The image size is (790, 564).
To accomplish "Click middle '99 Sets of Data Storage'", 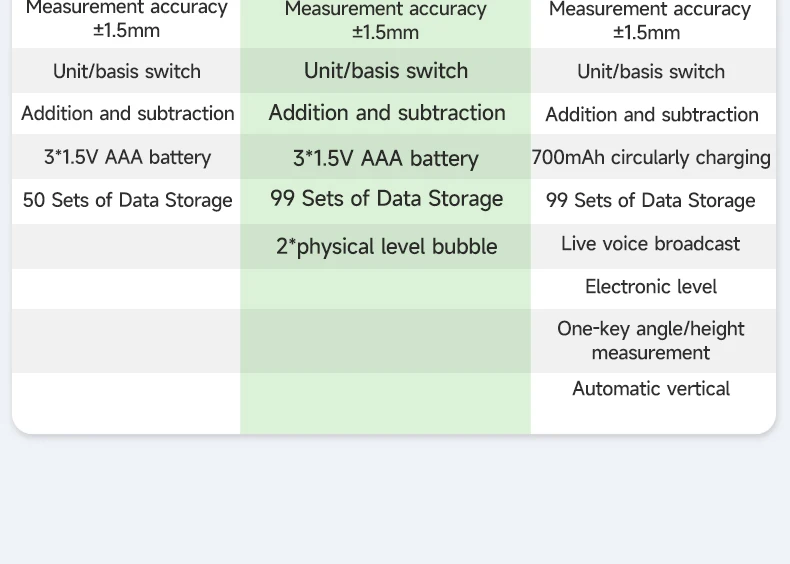I will [x=386, y=199].
